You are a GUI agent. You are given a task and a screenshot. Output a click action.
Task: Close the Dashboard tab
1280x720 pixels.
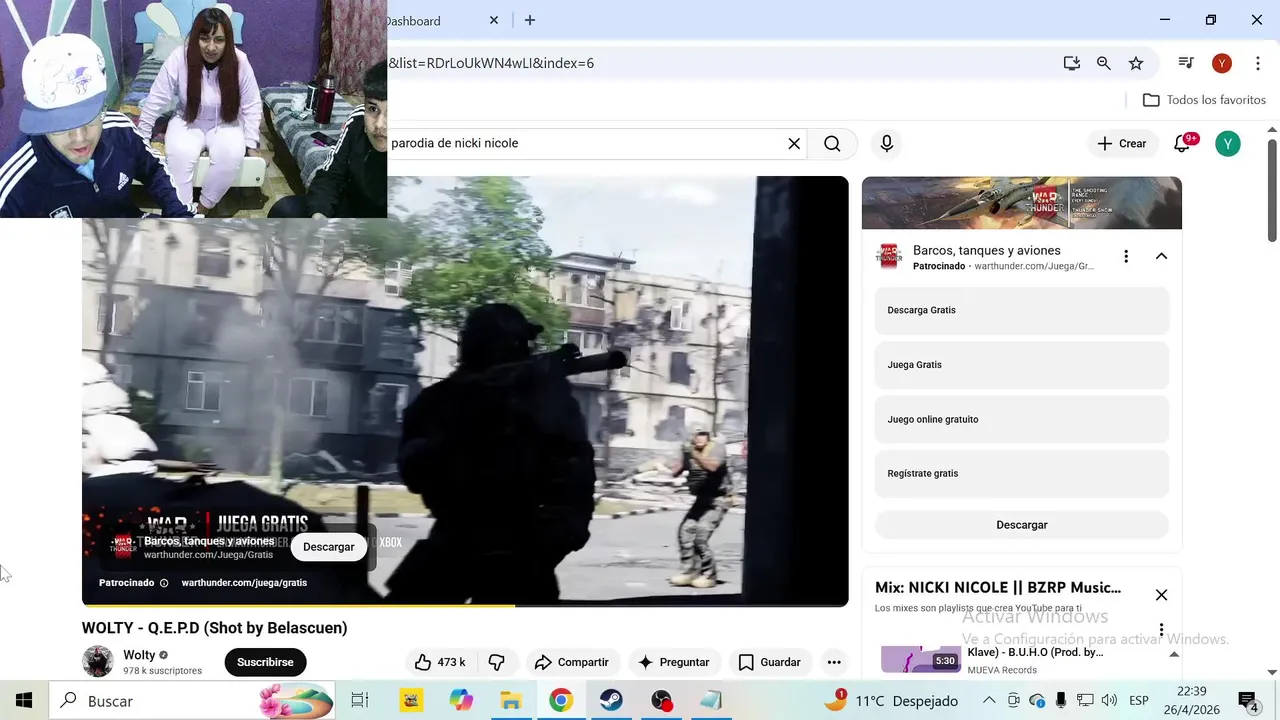494,20
